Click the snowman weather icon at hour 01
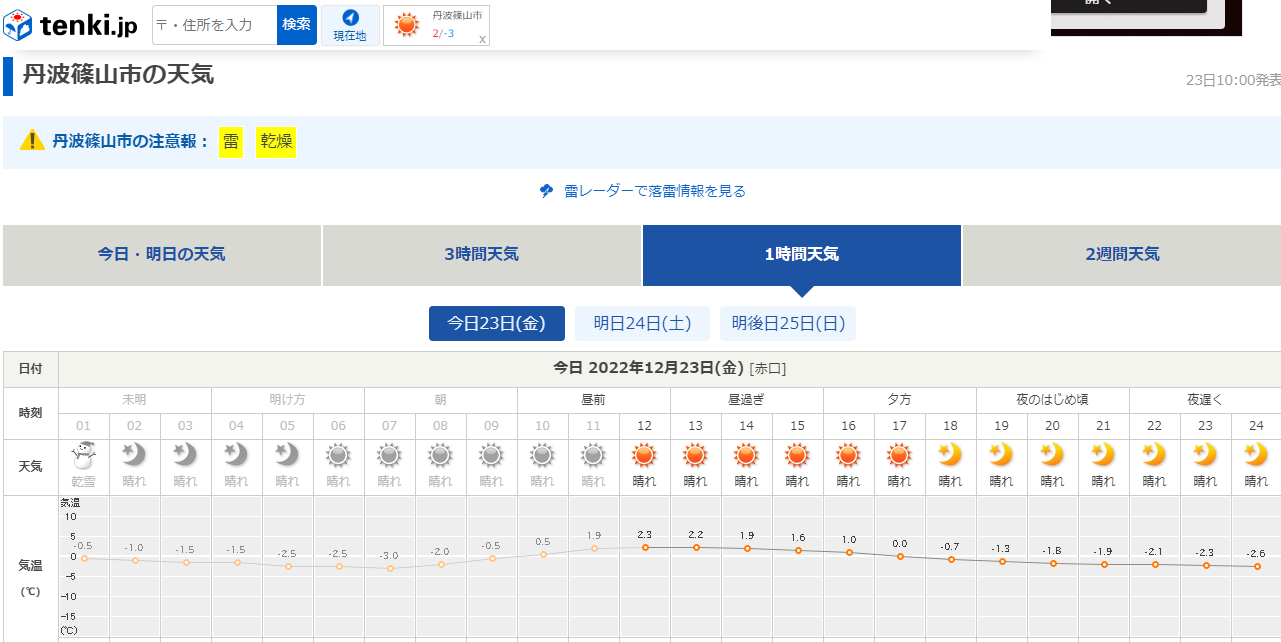 click(x=84, y=455)
